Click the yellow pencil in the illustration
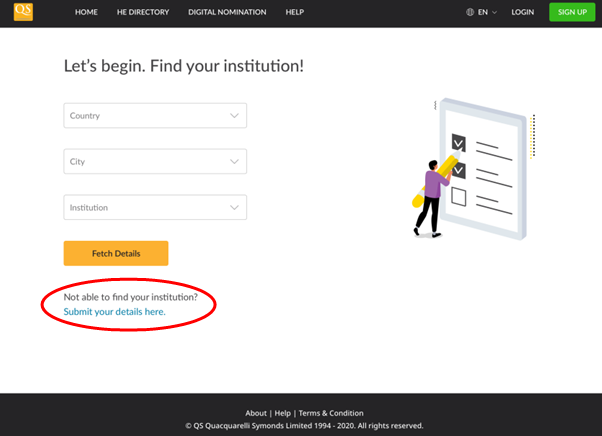Screen dimensions: 602x436 [x=435, y=180]
